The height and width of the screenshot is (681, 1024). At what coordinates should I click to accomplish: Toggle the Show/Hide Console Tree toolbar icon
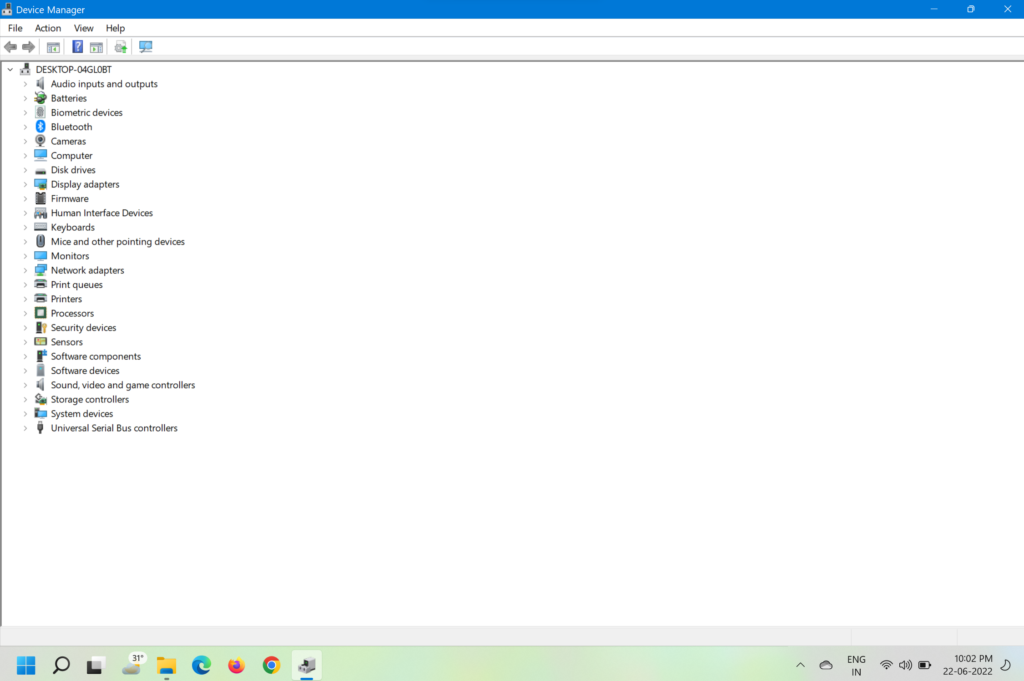tap(53, 47)
